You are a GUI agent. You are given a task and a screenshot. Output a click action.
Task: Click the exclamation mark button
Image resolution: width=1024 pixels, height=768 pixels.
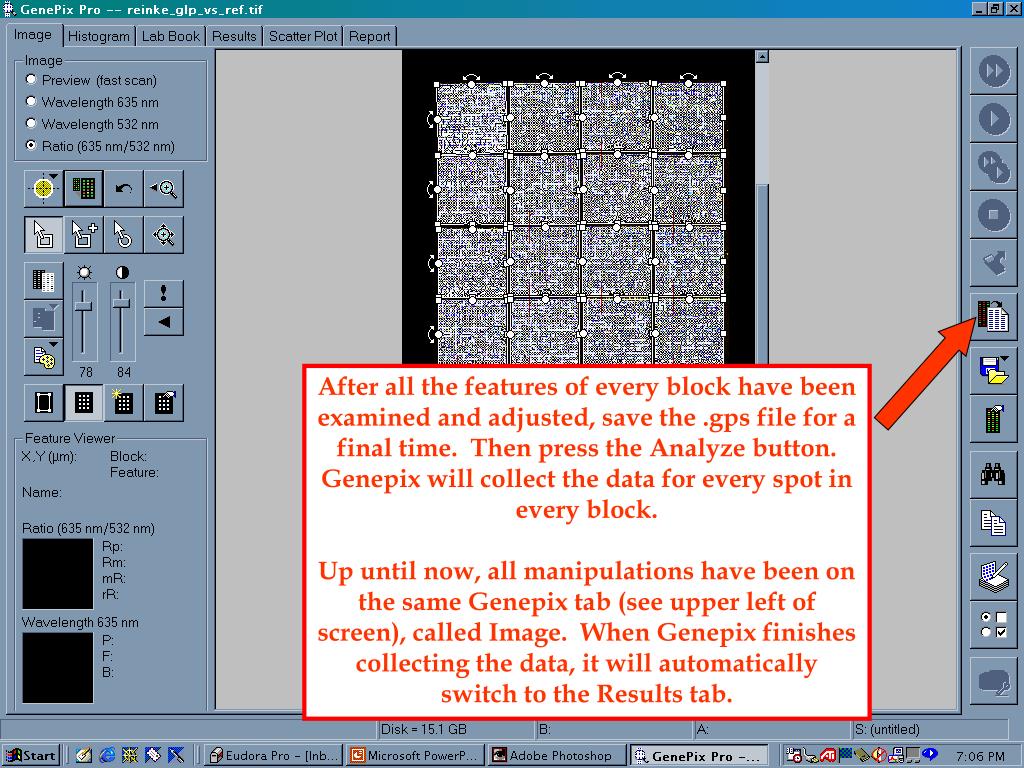pos(163,294)
